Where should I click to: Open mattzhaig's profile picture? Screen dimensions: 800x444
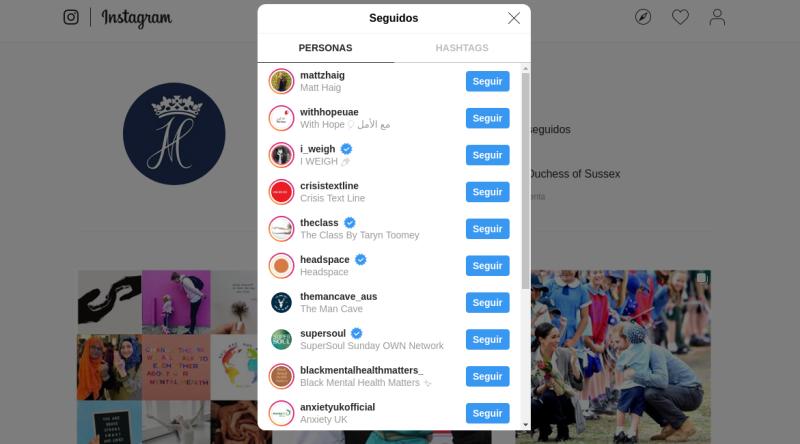coord(281,81)
